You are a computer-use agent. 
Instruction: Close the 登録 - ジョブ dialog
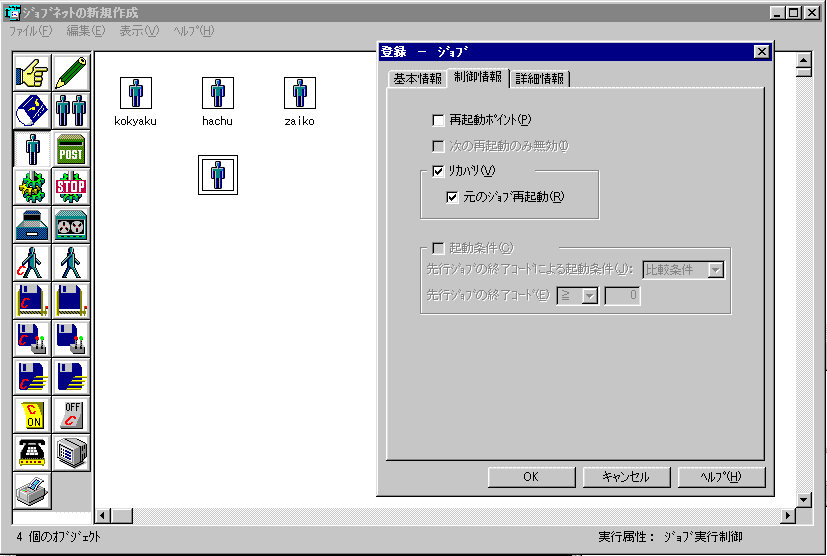(762, 52)
